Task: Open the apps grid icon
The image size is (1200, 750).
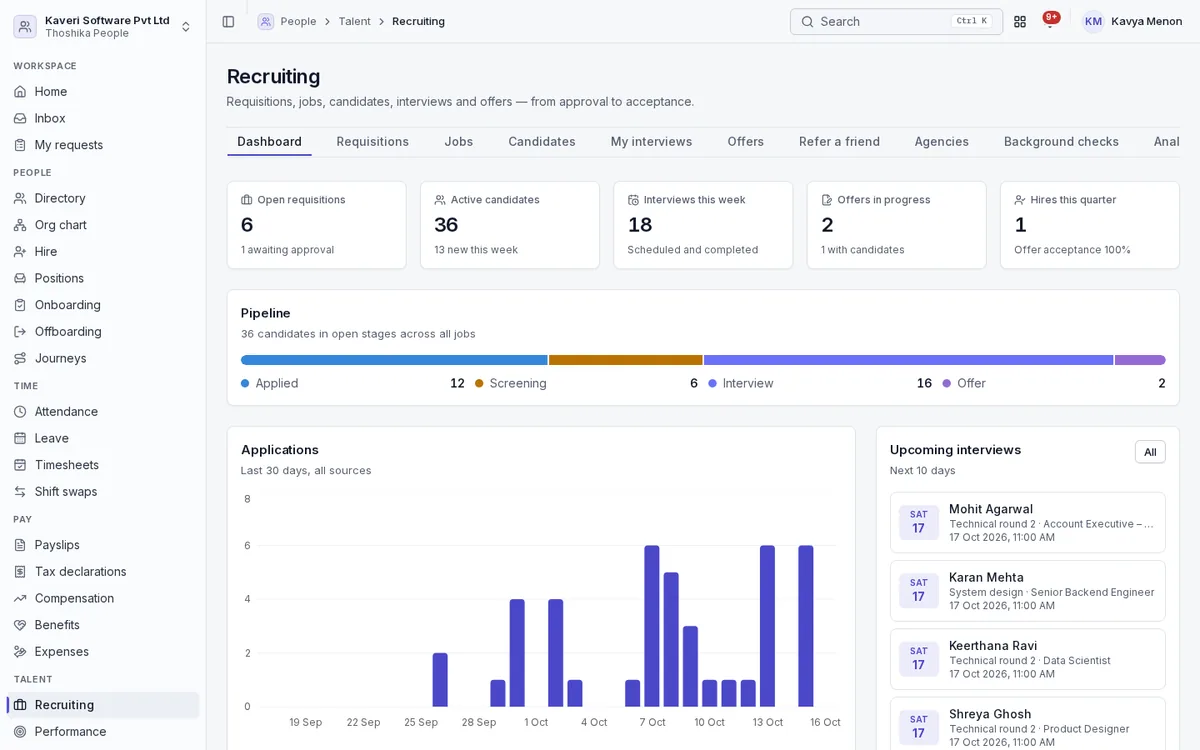Action: point(1020,21)
